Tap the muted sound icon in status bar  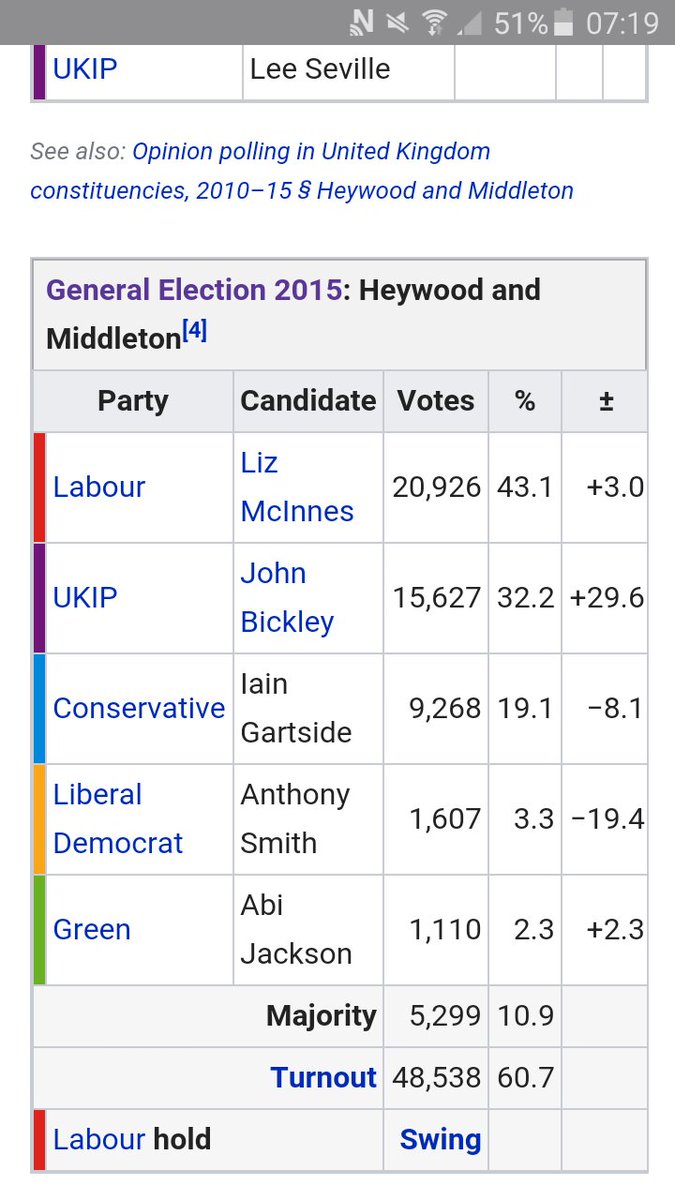pyautogui.click(x=398, y=22)
